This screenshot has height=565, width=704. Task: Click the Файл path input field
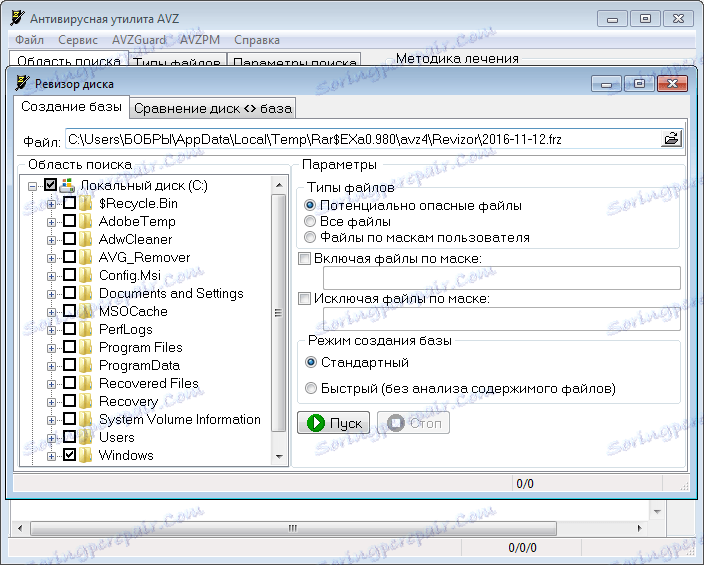tap(364, 139)
